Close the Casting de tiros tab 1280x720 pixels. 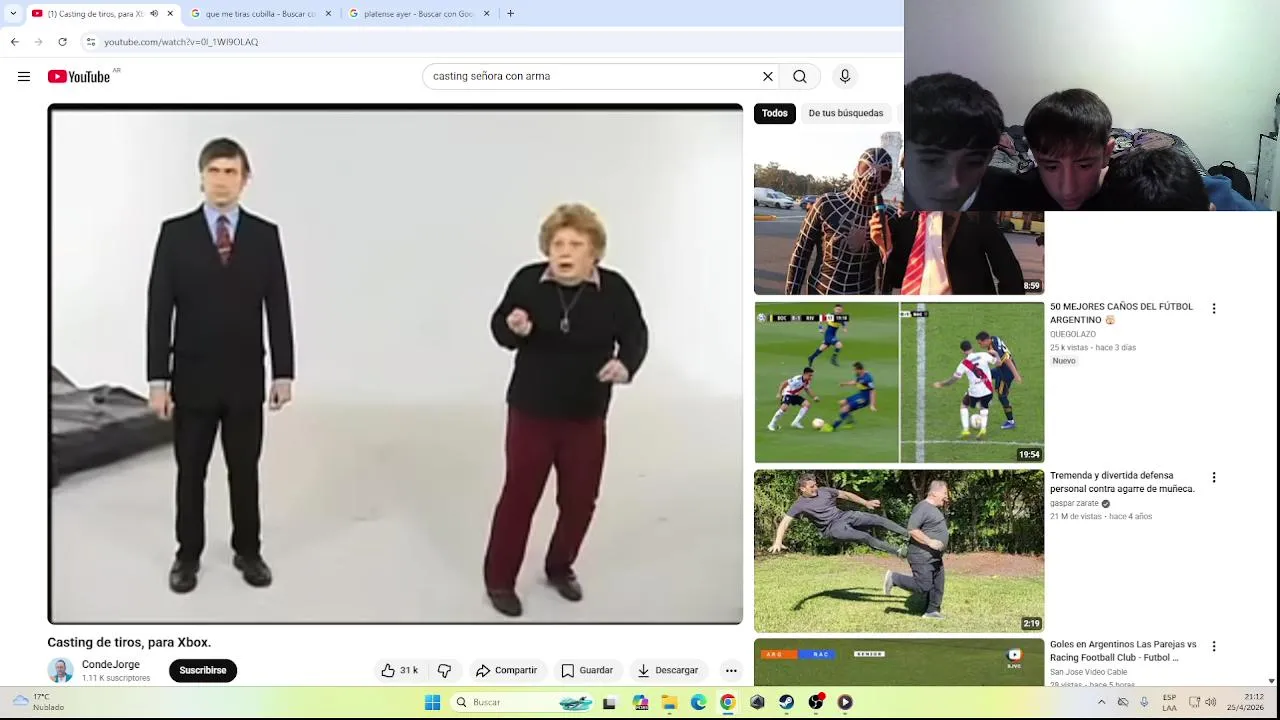(x=170, y=14)
